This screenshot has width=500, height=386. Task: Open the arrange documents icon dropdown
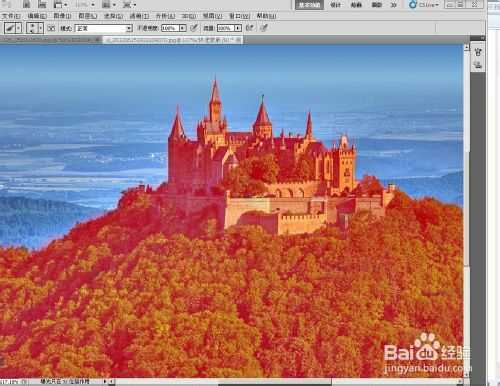pyautogui.click(x=109, y=5)
